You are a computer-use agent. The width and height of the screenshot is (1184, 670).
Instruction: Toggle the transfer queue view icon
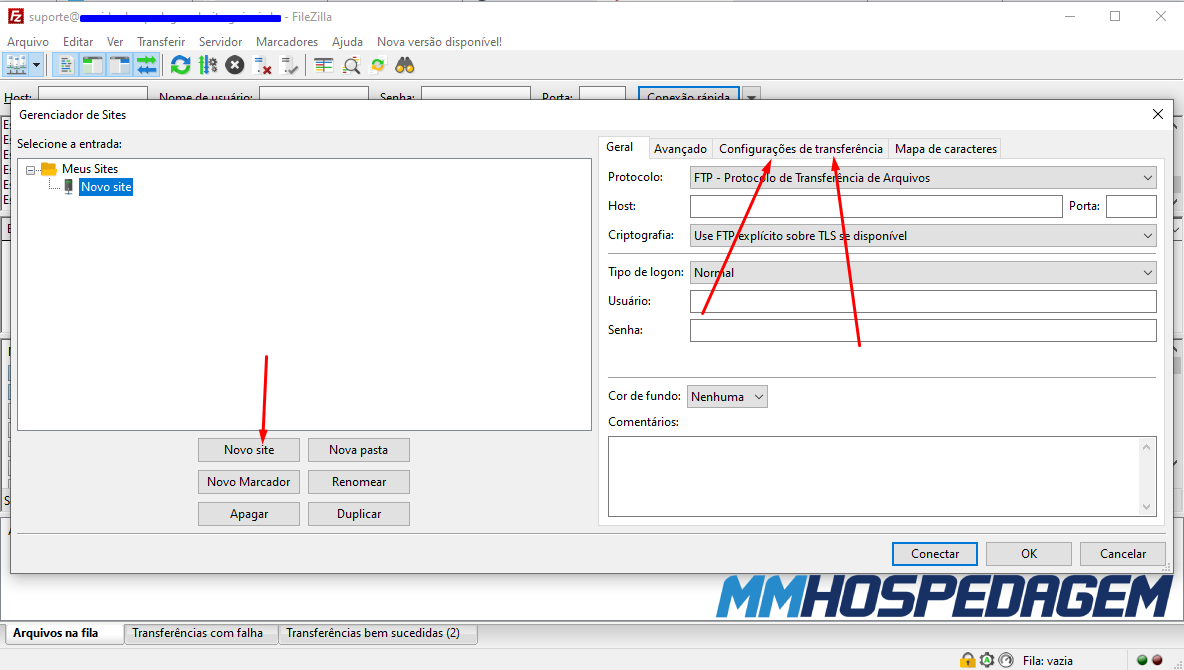[x=146, y=66]
